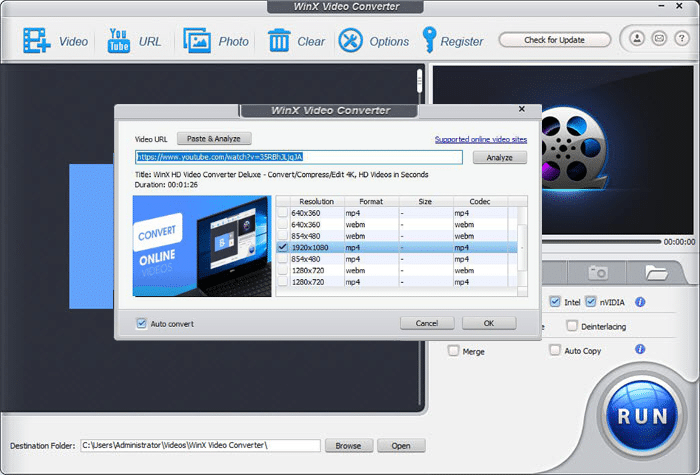The width and height of the screenshot is (700, 475).
Task: Toggle the Auto convert checkbox
Action: [x=141, y=323]
